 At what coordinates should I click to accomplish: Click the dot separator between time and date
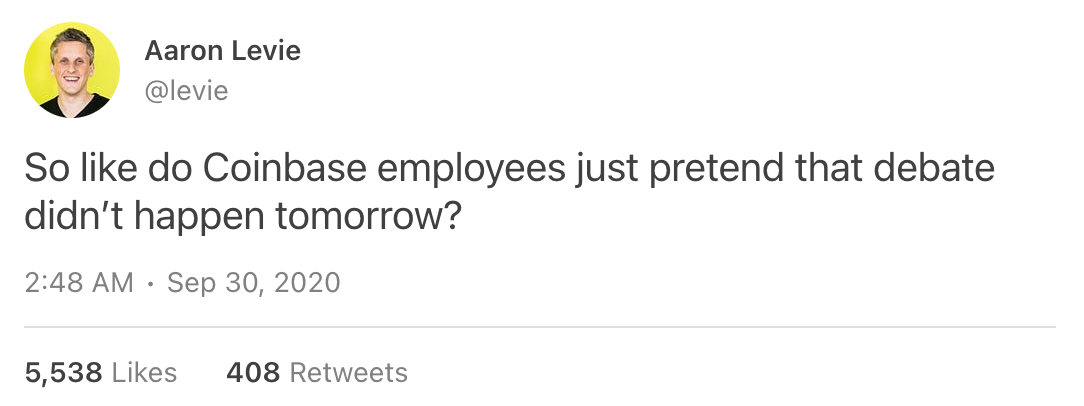coord(149,283)
